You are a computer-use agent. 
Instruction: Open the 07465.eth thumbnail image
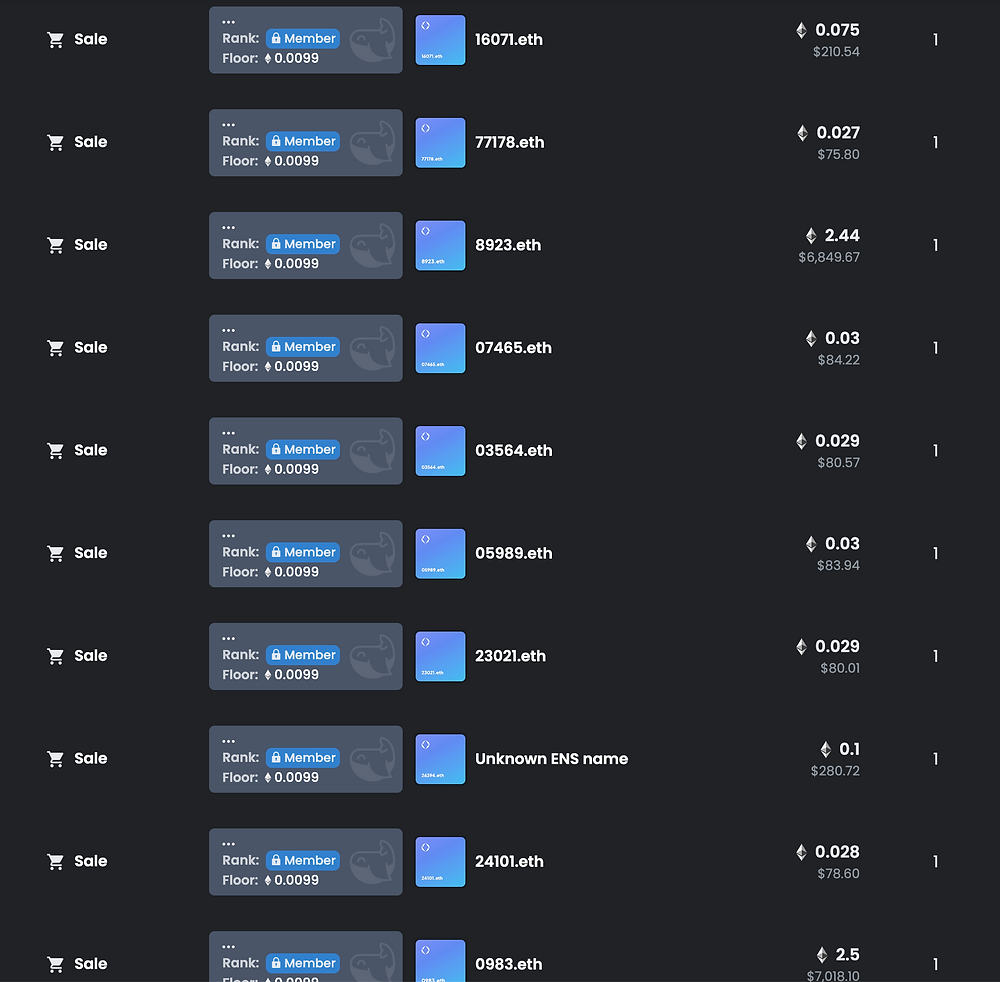[440, 348]
